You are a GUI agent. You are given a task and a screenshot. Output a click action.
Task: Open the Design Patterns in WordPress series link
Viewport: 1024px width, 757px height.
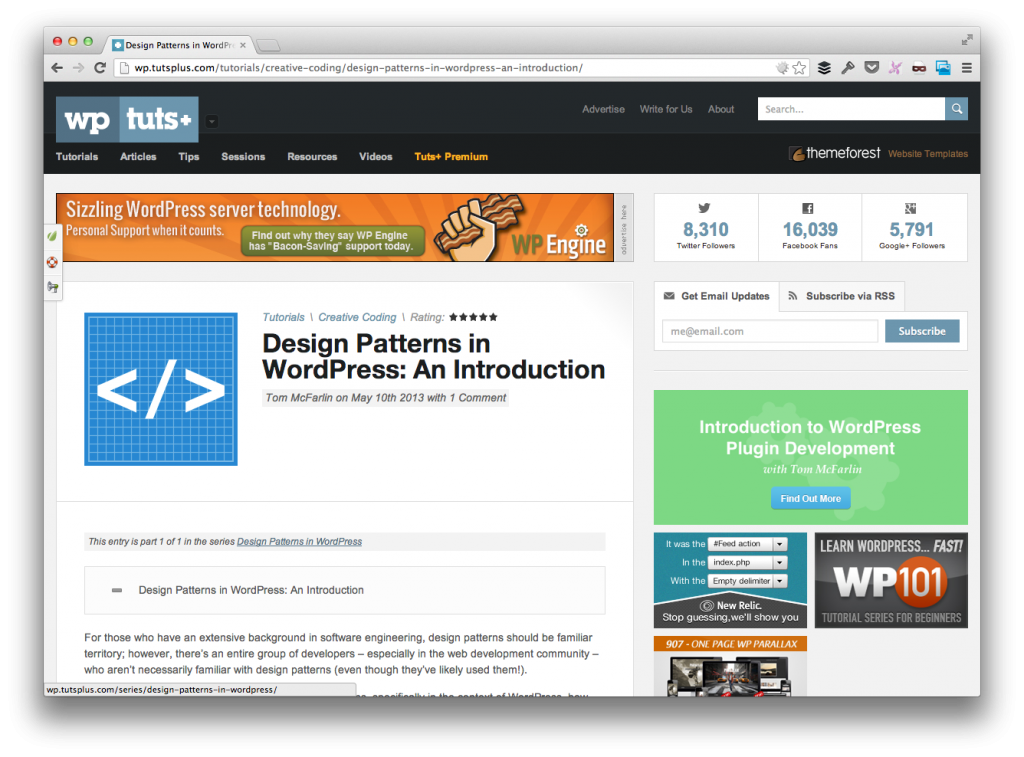coord(299,541)
